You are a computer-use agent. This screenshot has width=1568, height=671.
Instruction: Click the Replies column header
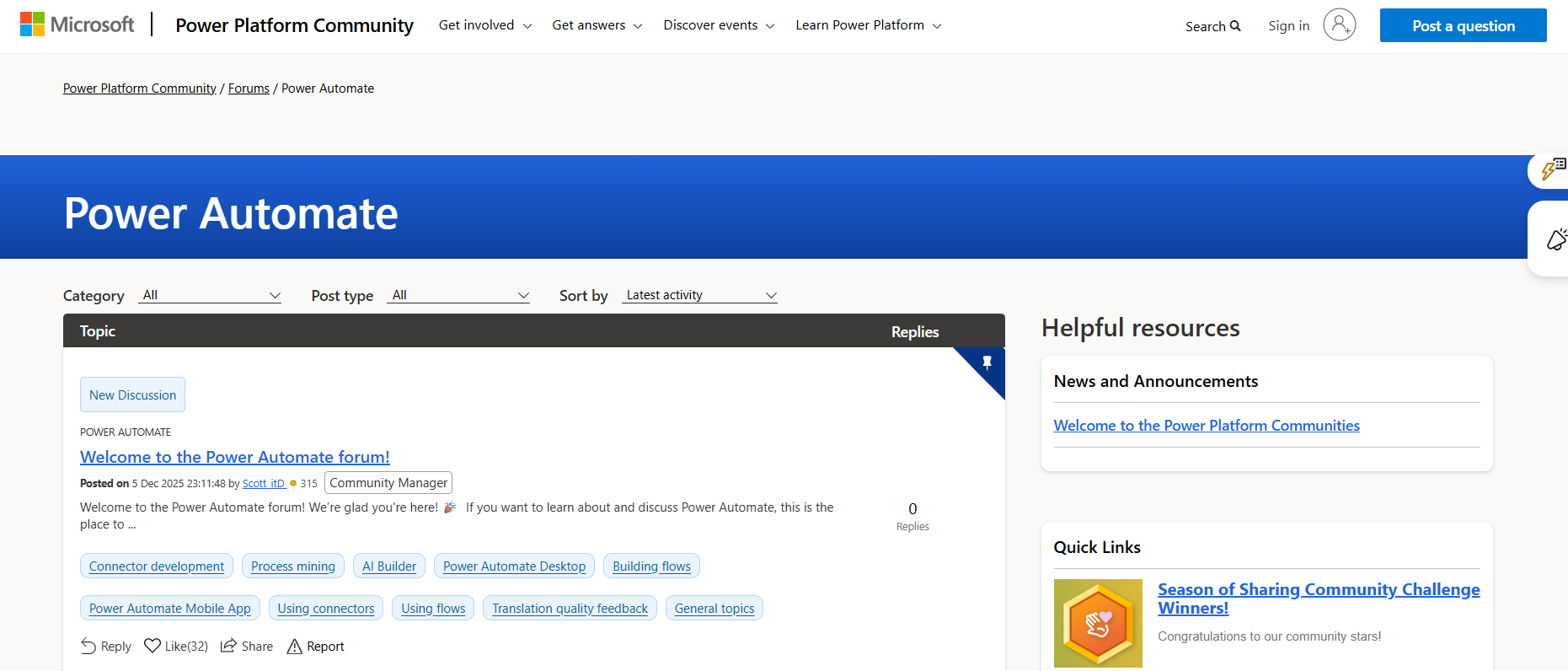(x=915, y=332)
